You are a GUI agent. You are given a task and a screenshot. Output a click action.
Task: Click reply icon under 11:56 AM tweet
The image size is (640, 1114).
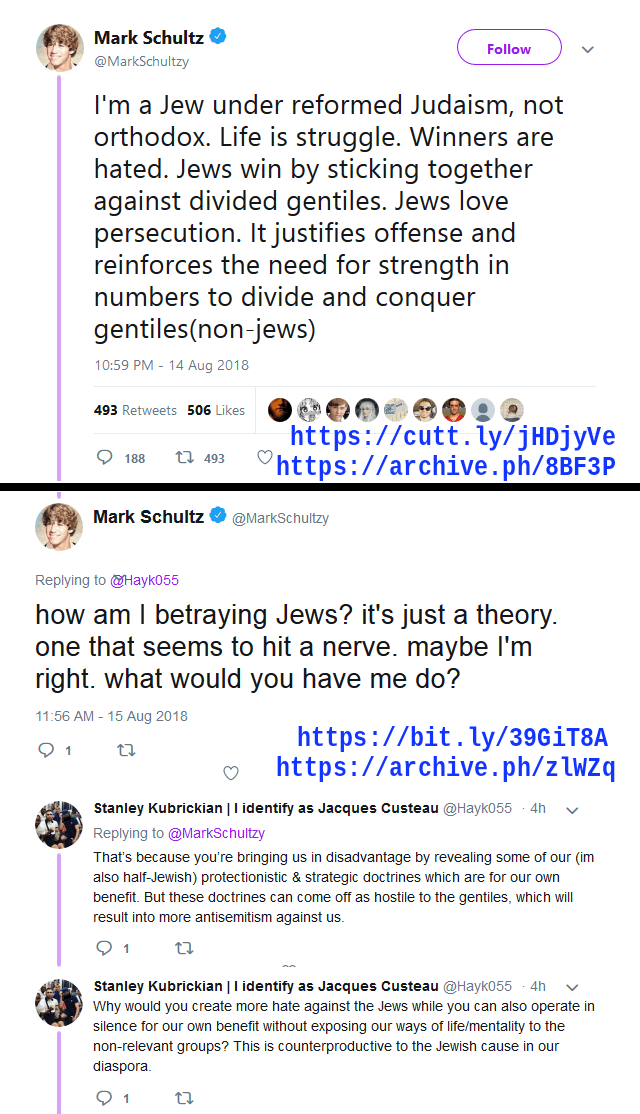pyautogui.click(x=46, y=750)
